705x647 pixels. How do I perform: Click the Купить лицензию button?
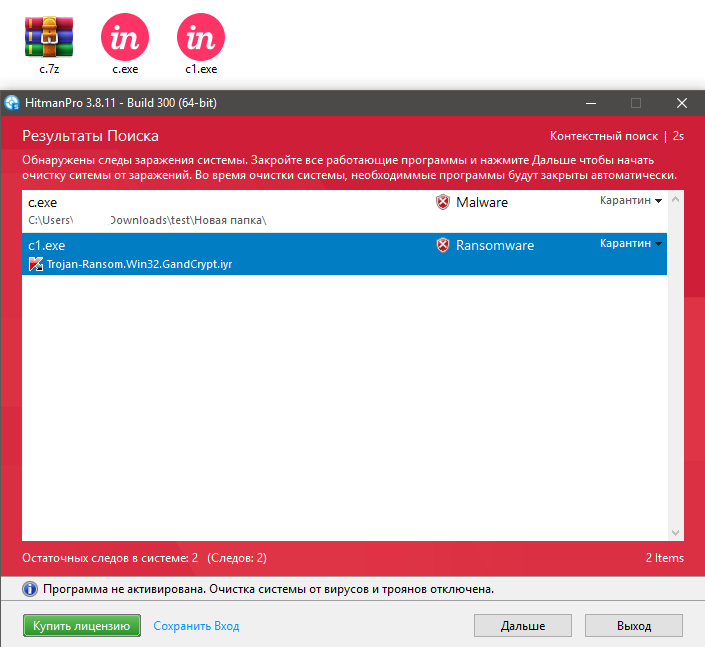coord(82,625)
